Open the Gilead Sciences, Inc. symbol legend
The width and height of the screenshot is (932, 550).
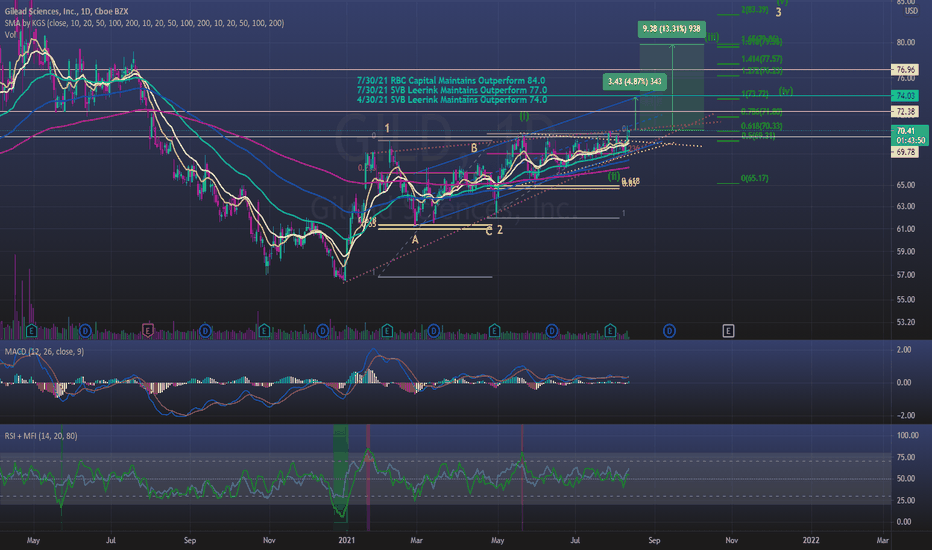point(67,11)
